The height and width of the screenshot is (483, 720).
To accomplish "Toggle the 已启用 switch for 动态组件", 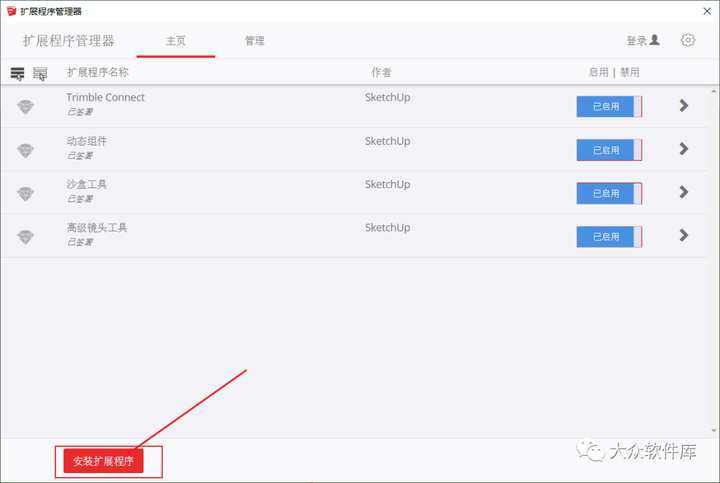I will pyautogui.click(x=609, y=150).
